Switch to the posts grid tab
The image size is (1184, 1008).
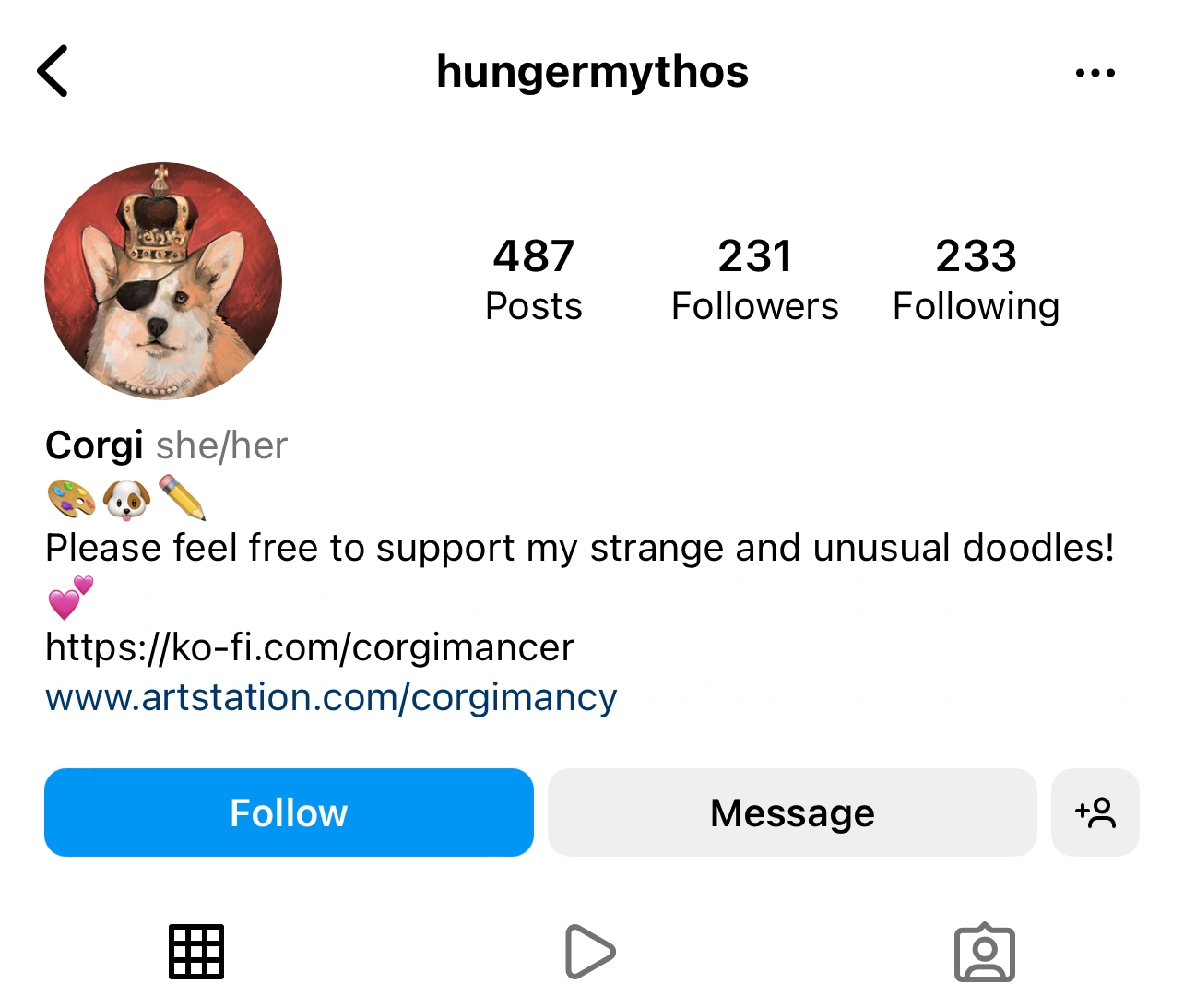[x=196, y=951]
